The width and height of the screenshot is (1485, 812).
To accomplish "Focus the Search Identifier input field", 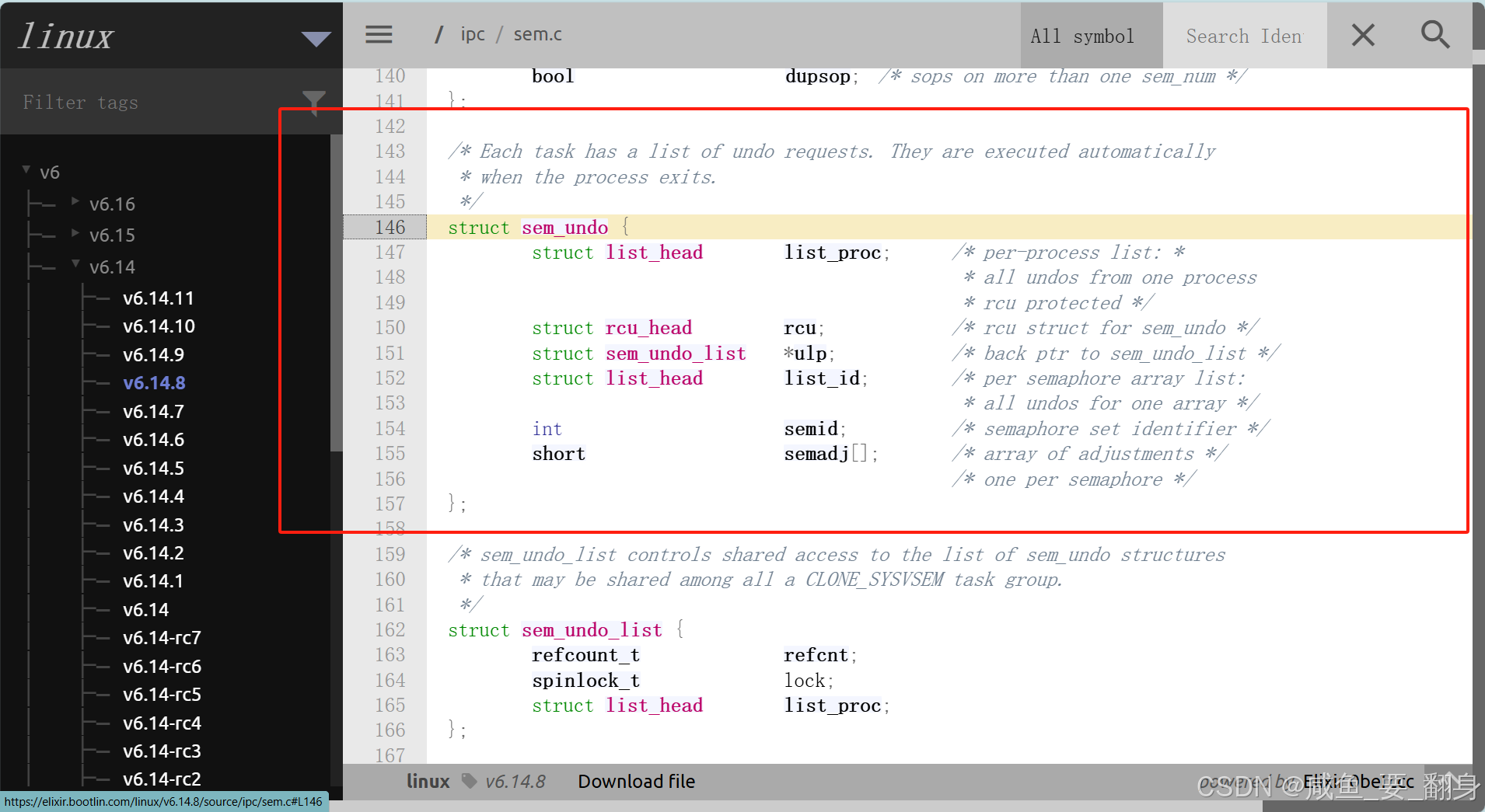I will click(1244, 36).
